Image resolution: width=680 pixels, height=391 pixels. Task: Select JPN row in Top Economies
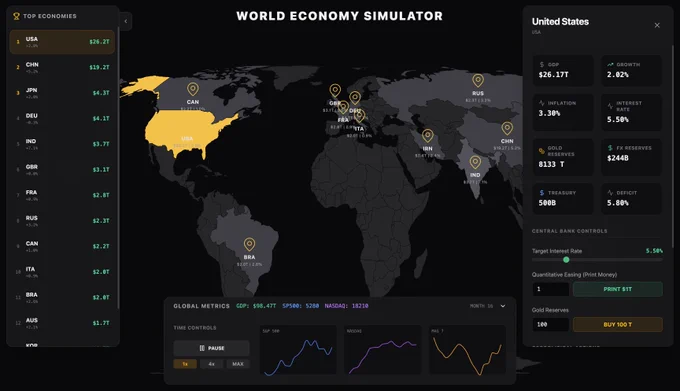pyautogui.click(x=62, y=93)
